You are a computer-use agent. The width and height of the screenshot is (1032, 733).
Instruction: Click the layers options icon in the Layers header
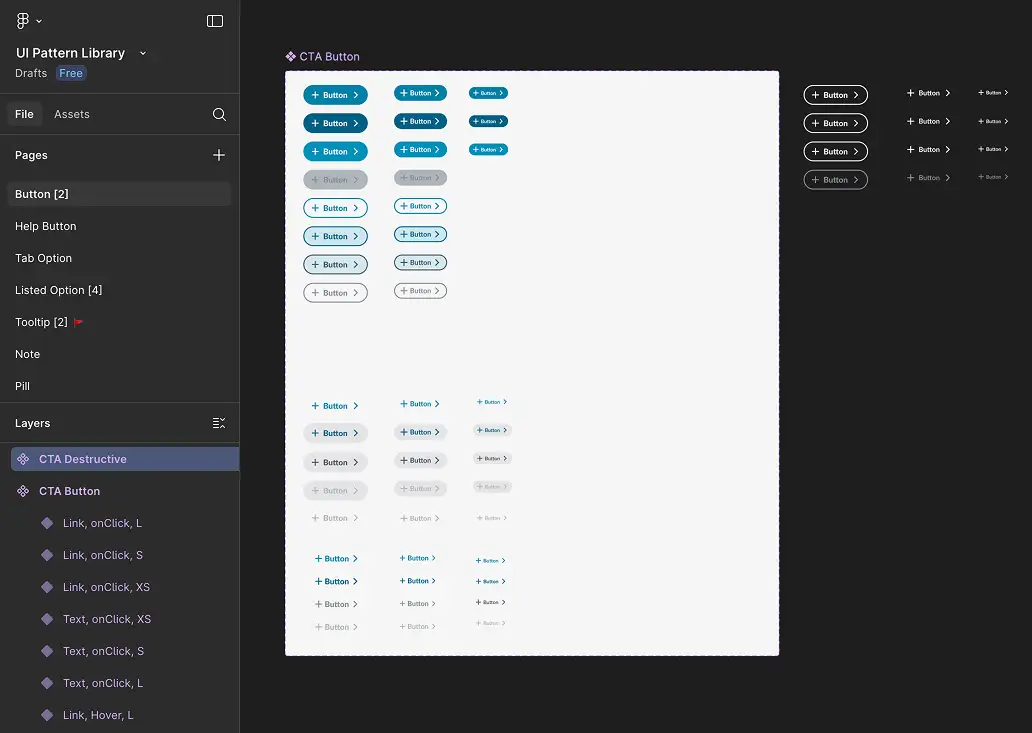(219, 423)
